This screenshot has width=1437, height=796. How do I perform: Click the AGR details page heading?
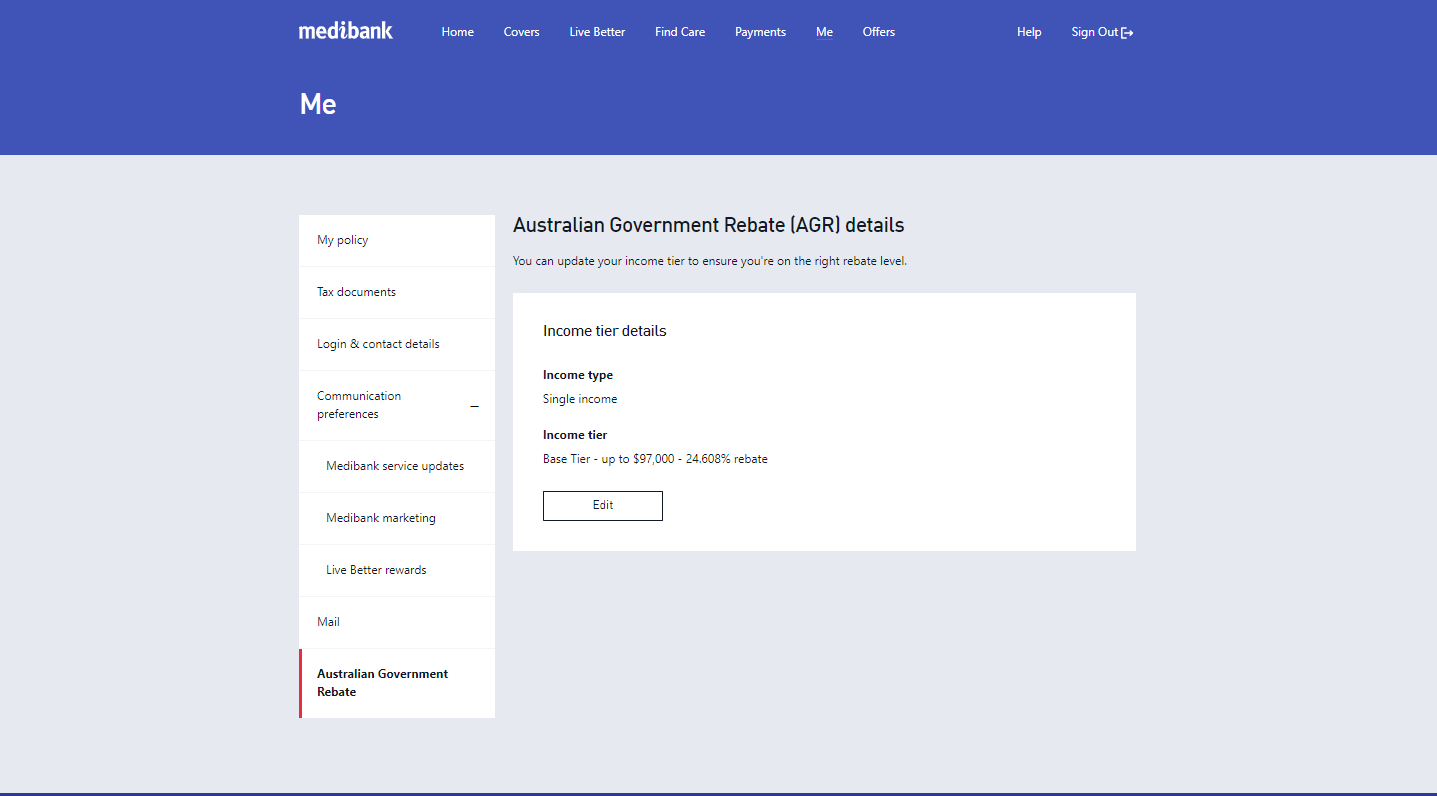pos(709,226)
